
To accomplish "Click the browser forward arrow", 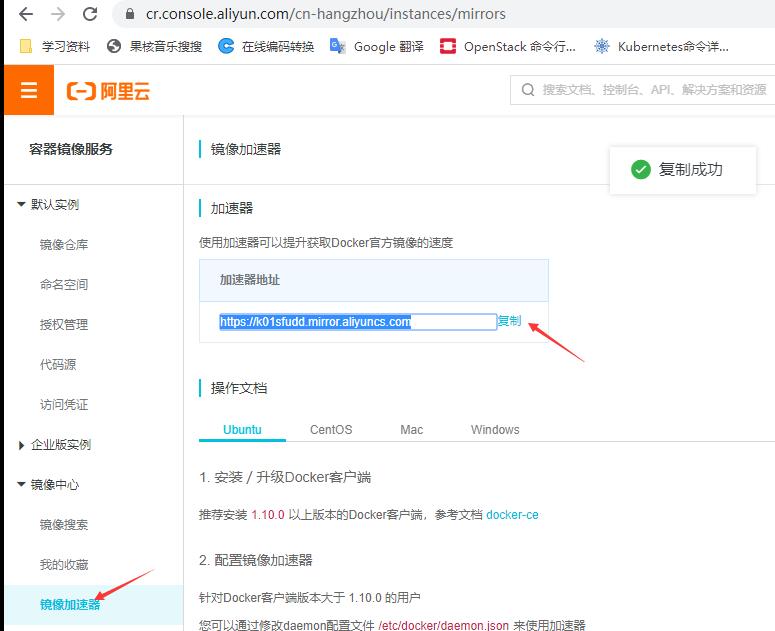I will click(x=58, y=14).
